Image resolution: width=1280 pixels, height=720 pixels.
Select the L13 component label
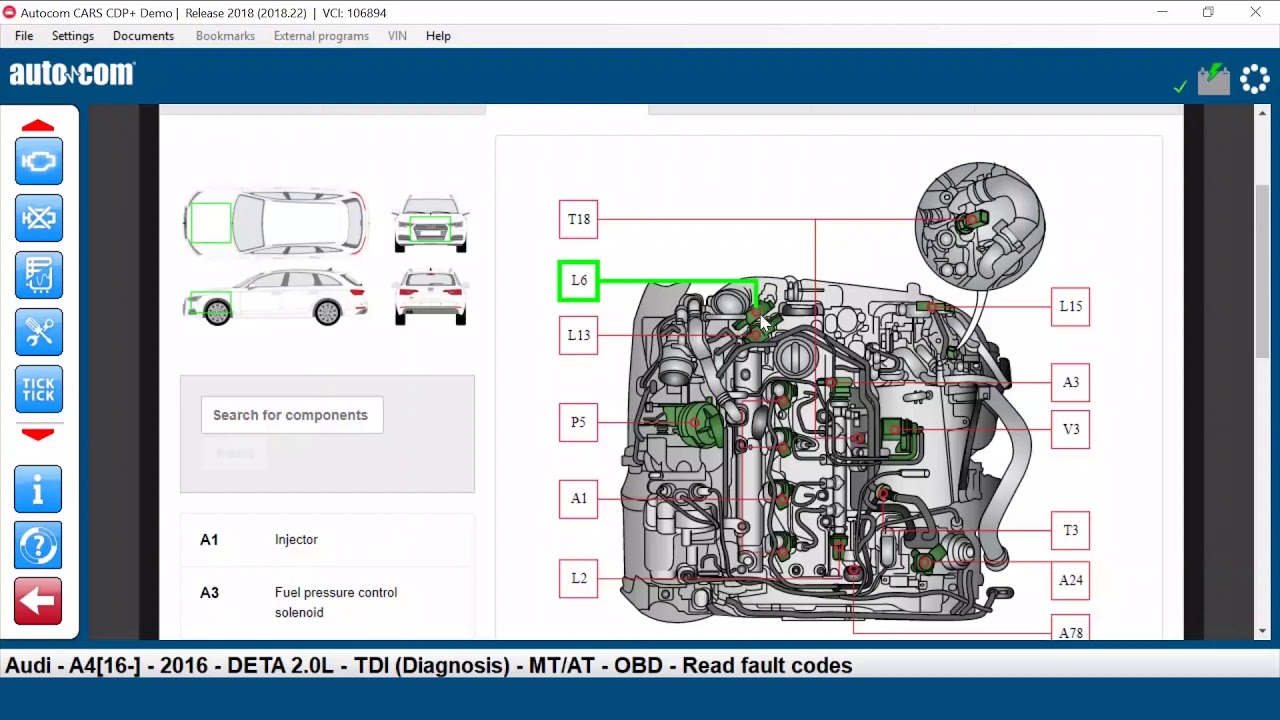click(579, 335)
